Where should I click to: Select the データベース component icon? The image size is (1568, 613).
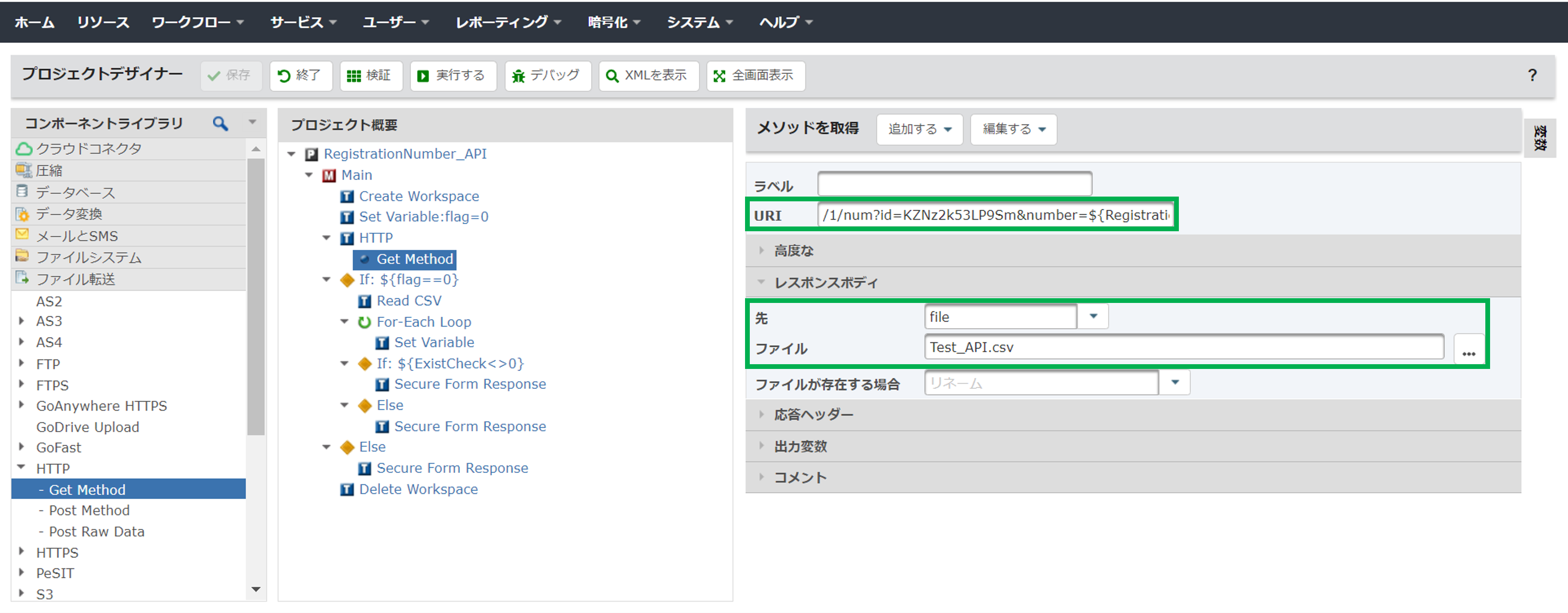click(22, 191)
